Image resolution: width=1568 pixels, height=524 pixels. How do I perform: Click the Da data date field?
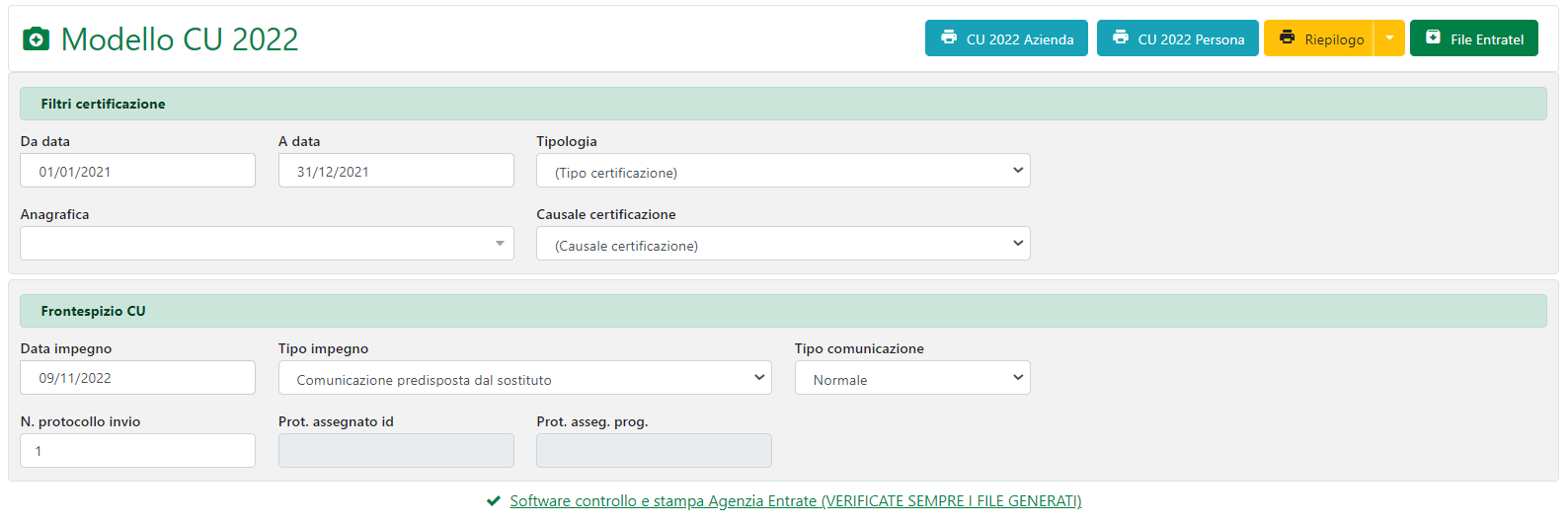pyautogui.click(x=137, y=171)
